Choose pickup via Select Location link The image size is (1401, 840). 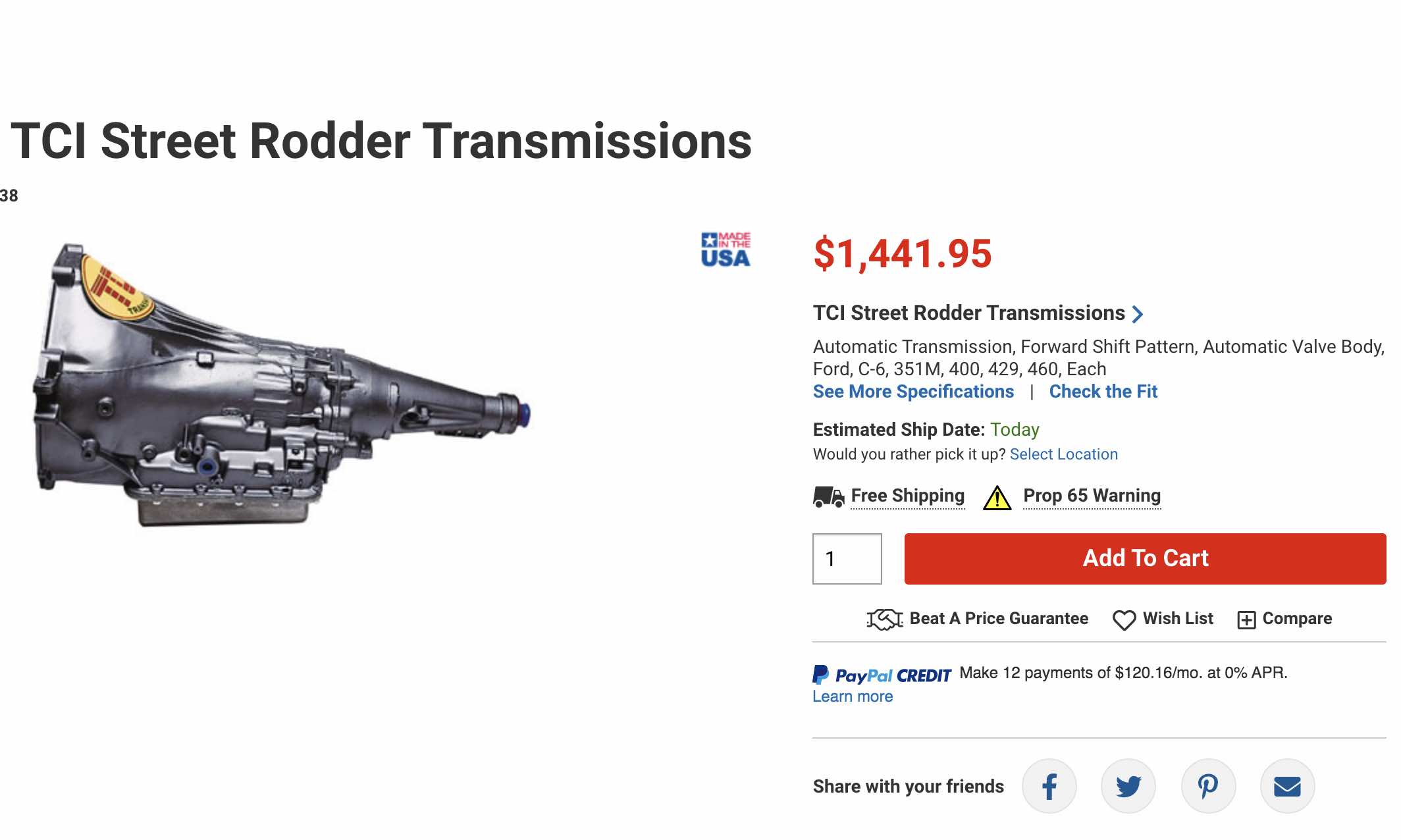tap(1063, 454)
